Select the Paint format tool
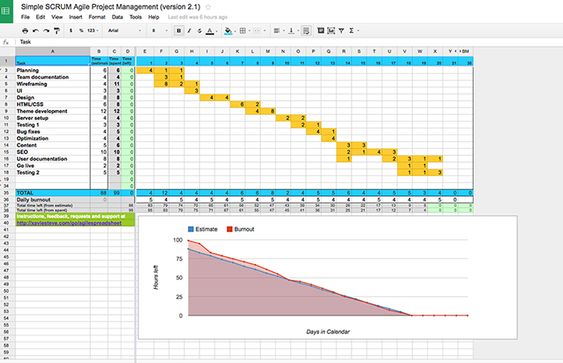 [x=57, y=31]
